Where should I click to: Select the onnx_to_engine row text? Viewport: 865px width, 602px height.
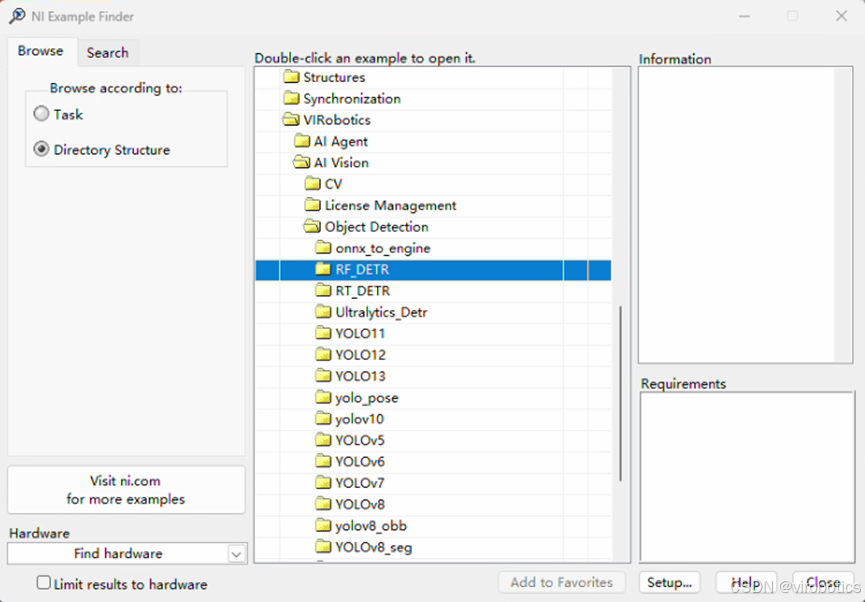pyautogui.click(x=383, y=248)
